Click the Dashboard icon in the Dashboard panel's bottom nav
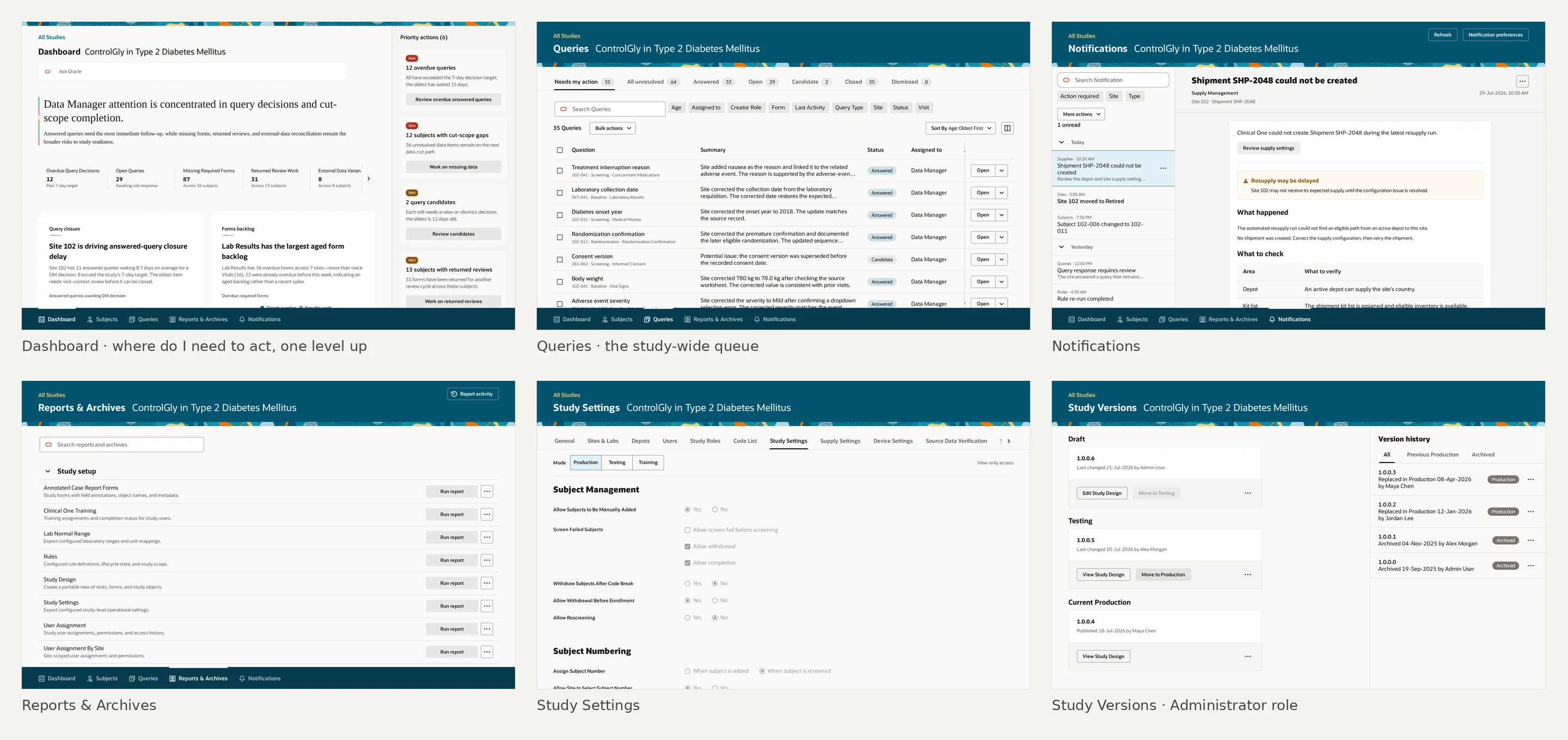 [41, 319]
